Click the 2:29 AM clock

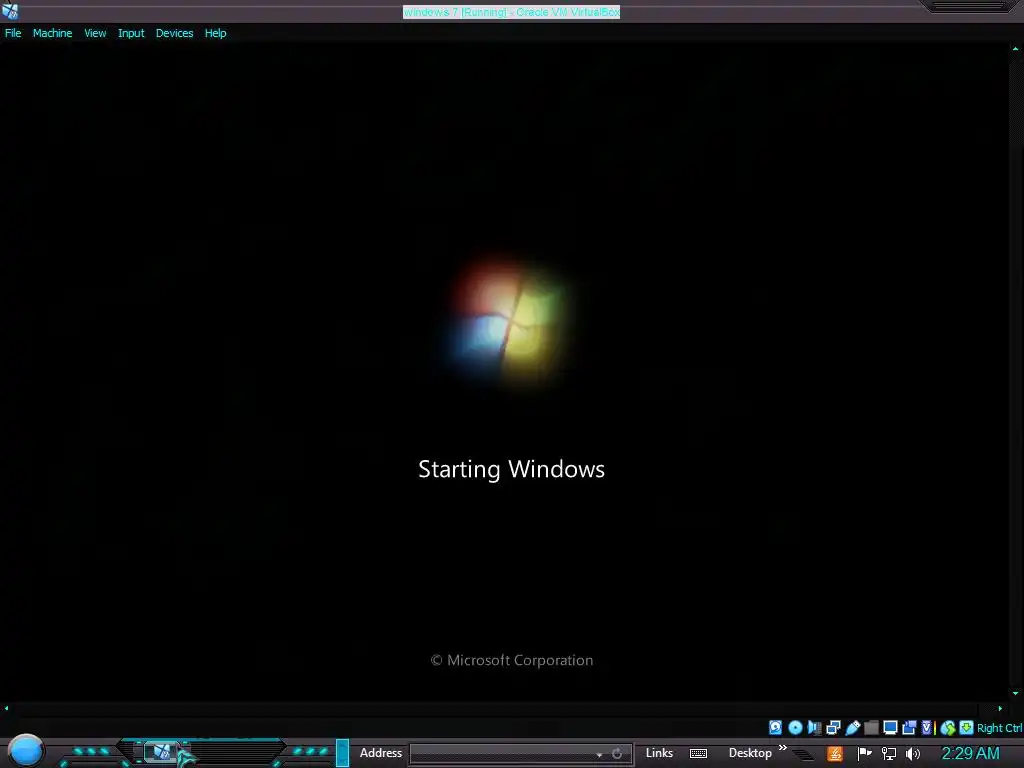(x=970, y=754)
